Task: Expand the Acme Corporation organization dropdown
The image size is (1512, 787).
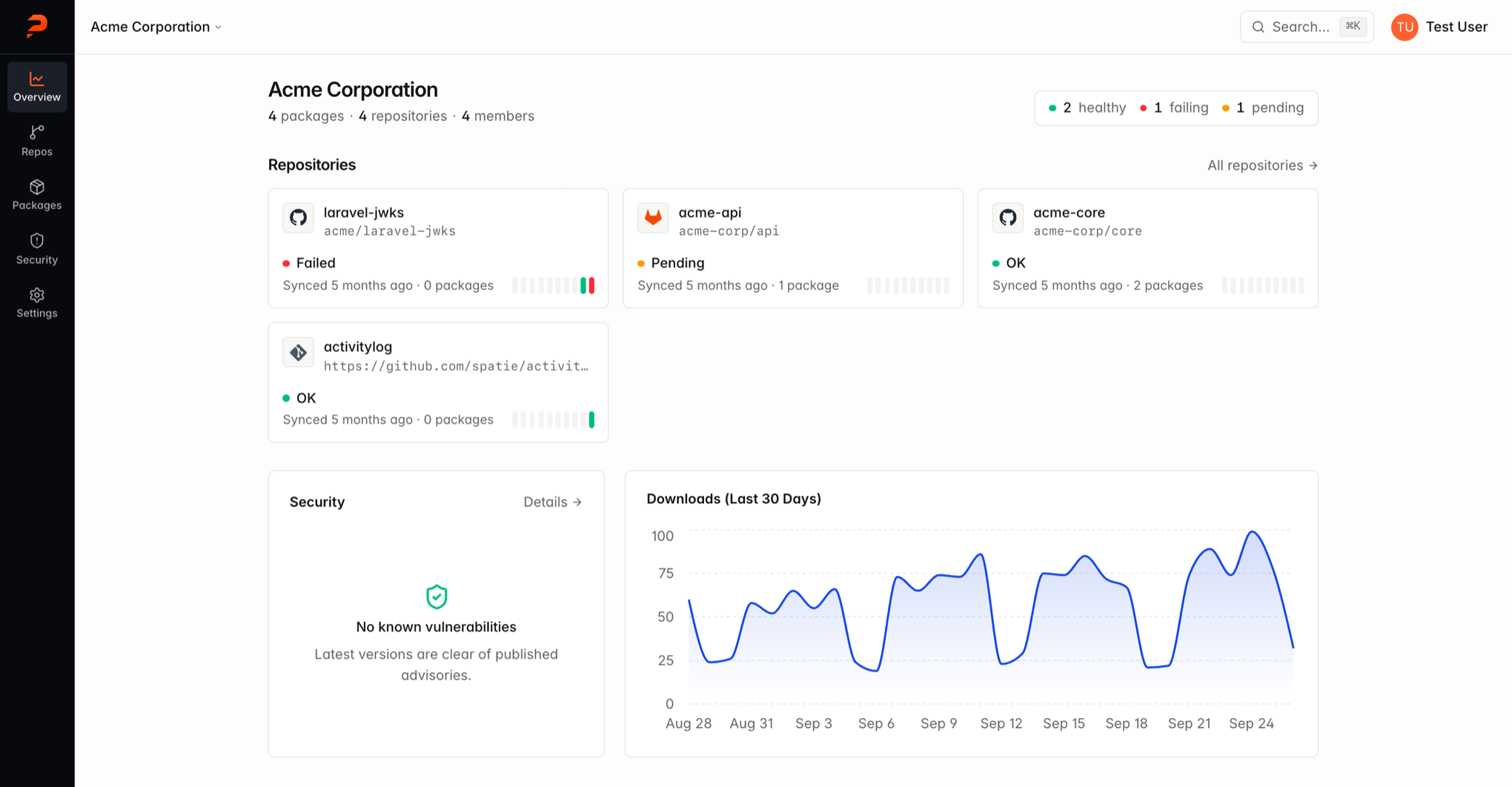Action: coord(156,27)
